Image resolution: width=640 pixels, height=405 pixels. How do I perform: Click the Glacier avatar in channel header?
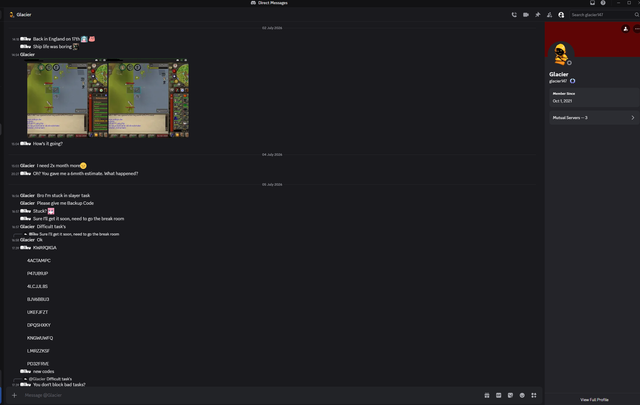(11, 15)
